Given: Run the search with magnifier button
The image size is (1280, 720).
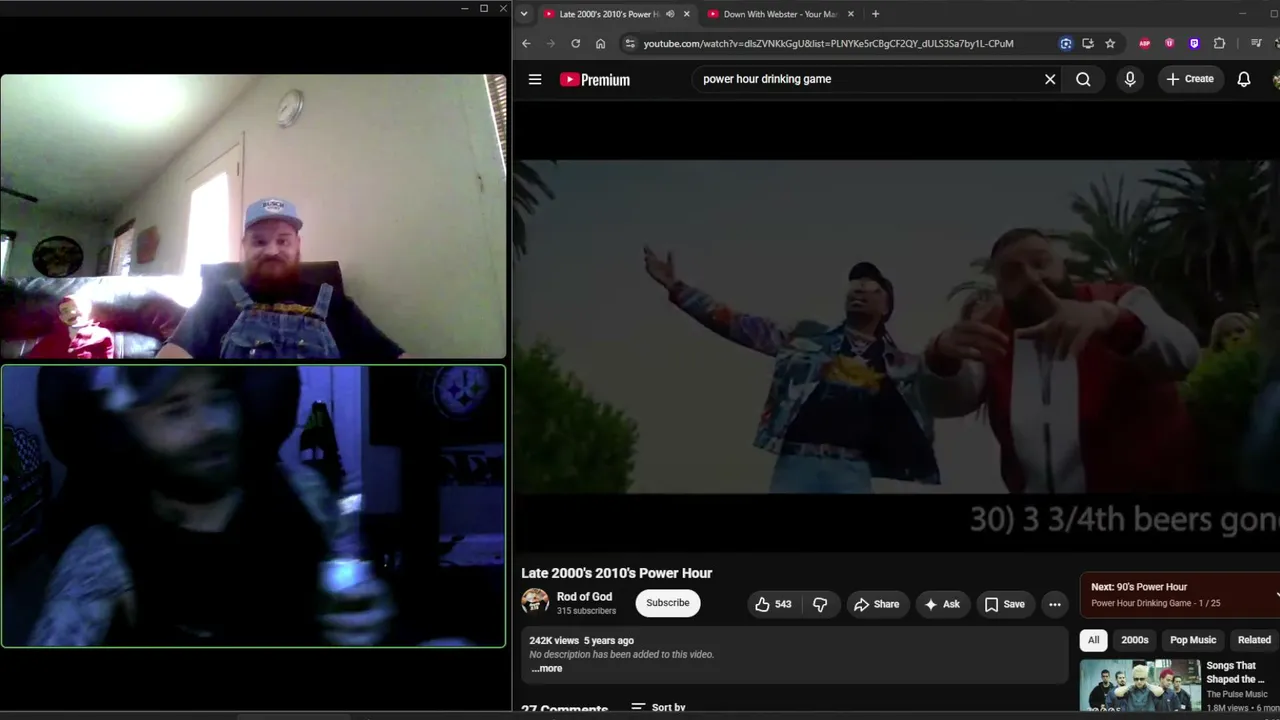Looking at the screenshot, I should (1083, 79).
